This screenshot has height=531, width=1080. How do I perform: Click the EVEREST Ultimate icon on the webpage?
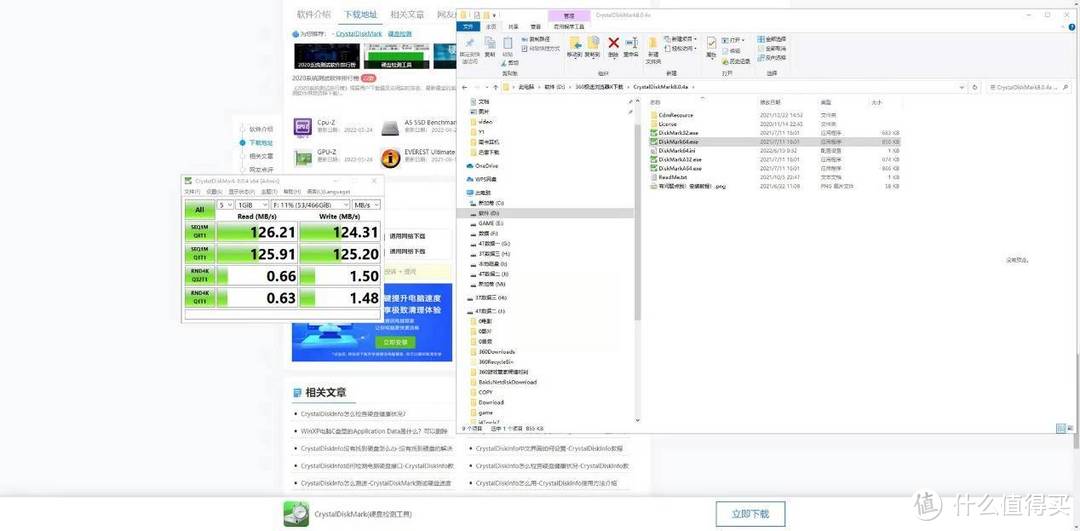391,158
